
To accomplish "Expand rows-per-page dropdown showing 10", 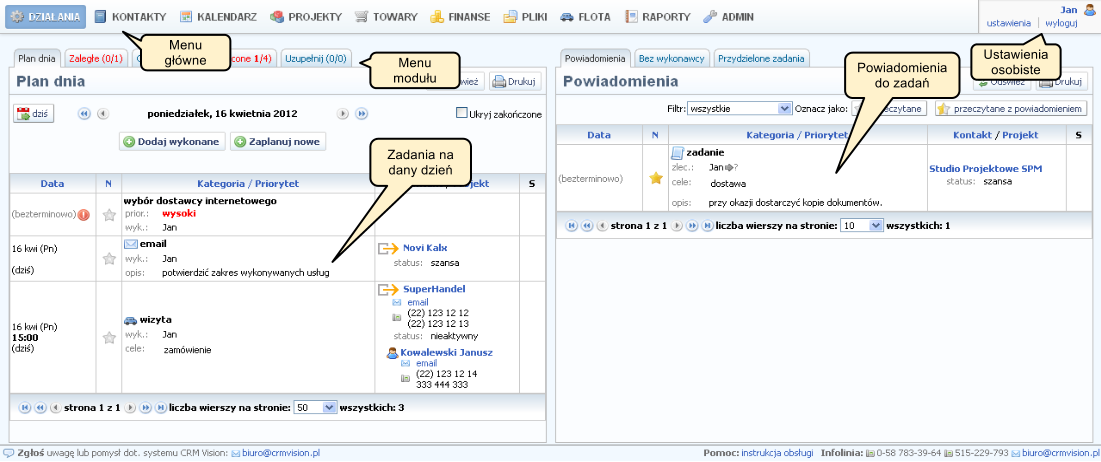I will [863, 226].
